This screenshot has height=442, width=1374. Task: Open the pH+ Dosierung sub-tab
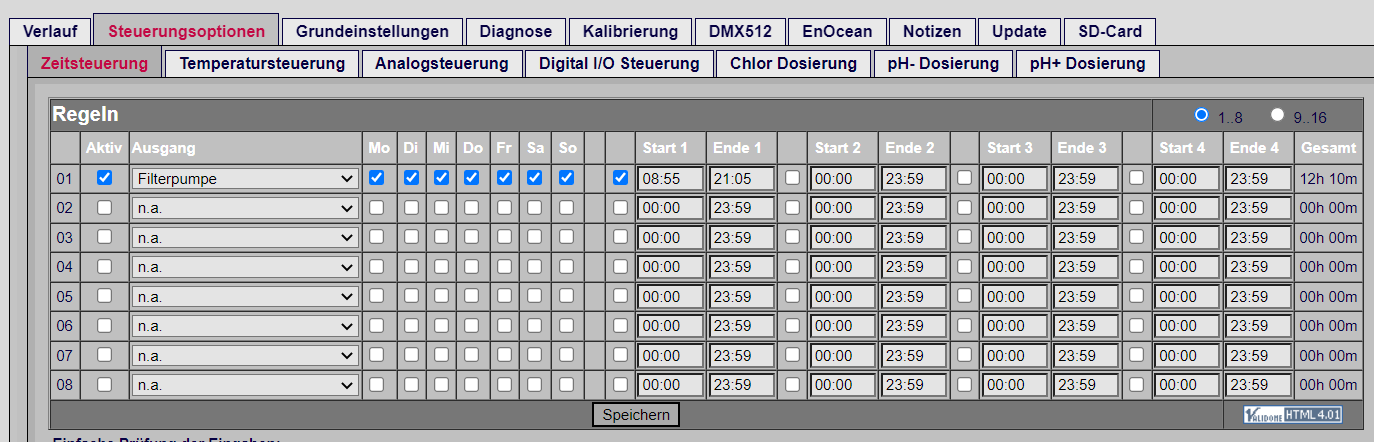pos(1088,63)
